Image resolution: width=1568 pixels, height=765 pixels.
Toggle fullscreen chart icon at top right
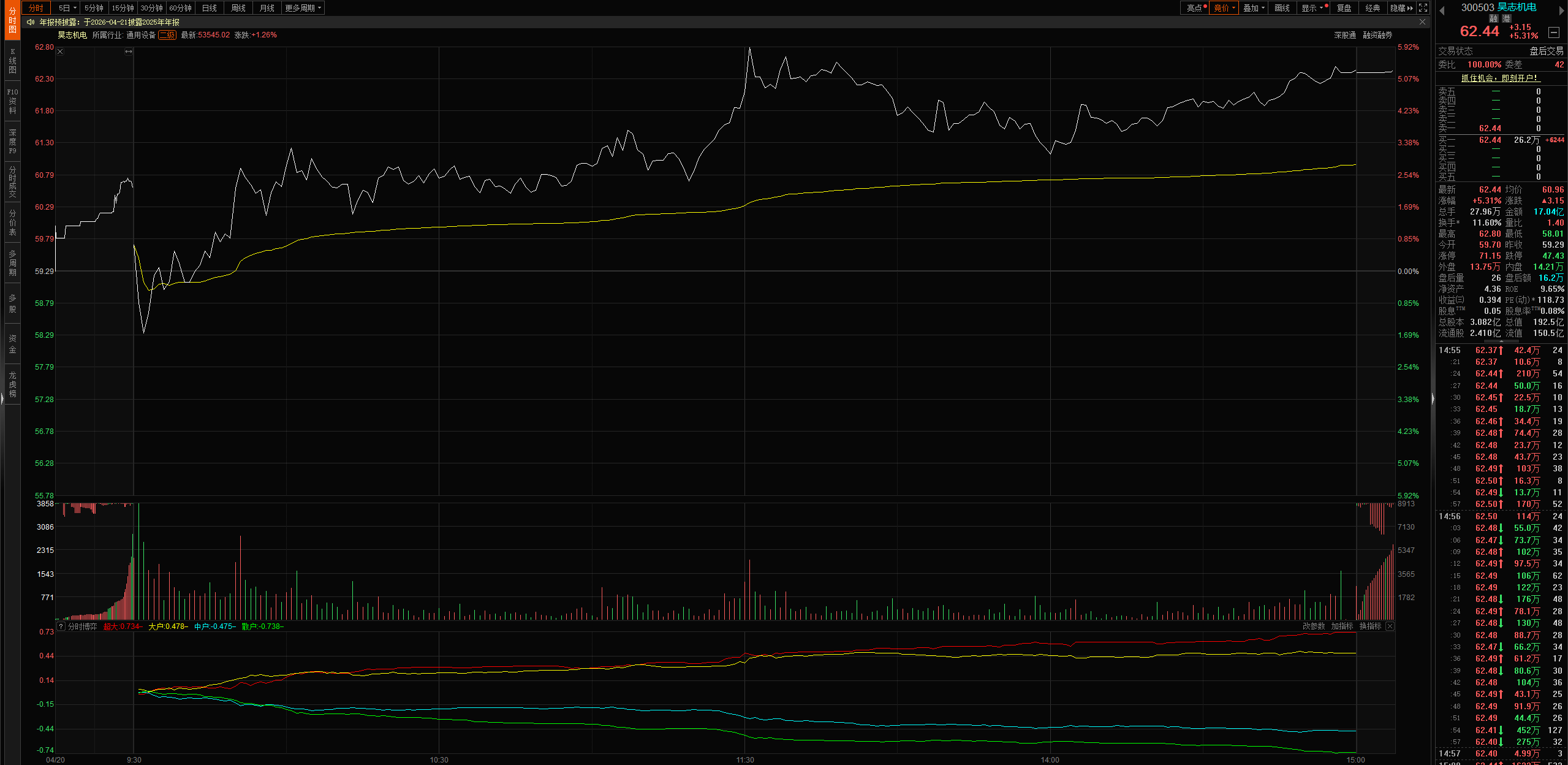pos(1423,8)
